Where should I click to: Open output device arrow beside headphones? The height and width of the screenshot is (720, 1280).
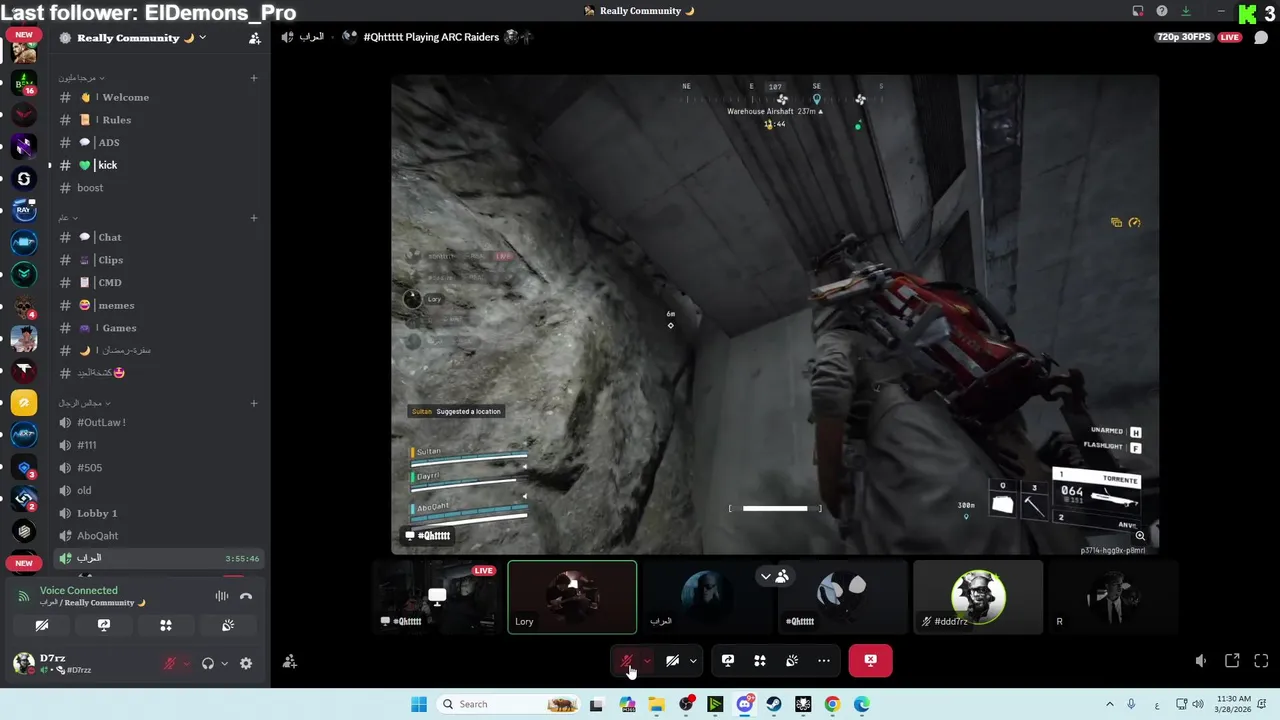(x=224, y=663)
